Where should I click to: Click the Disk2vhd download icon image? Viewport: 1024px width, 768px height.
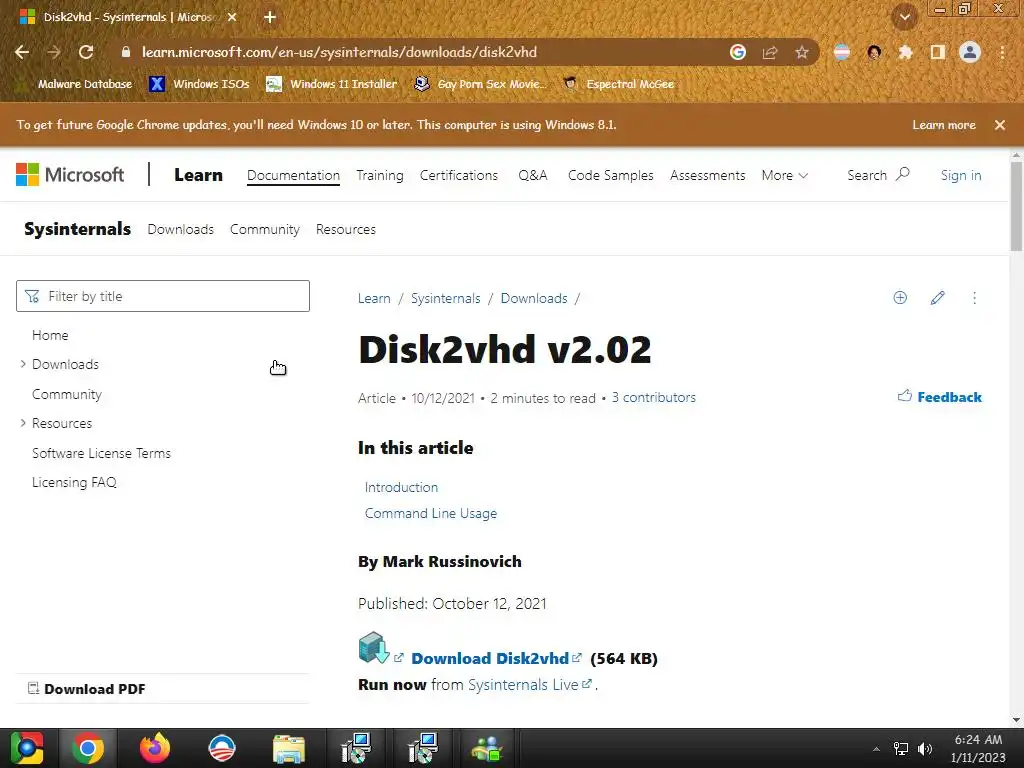(374, 647)
